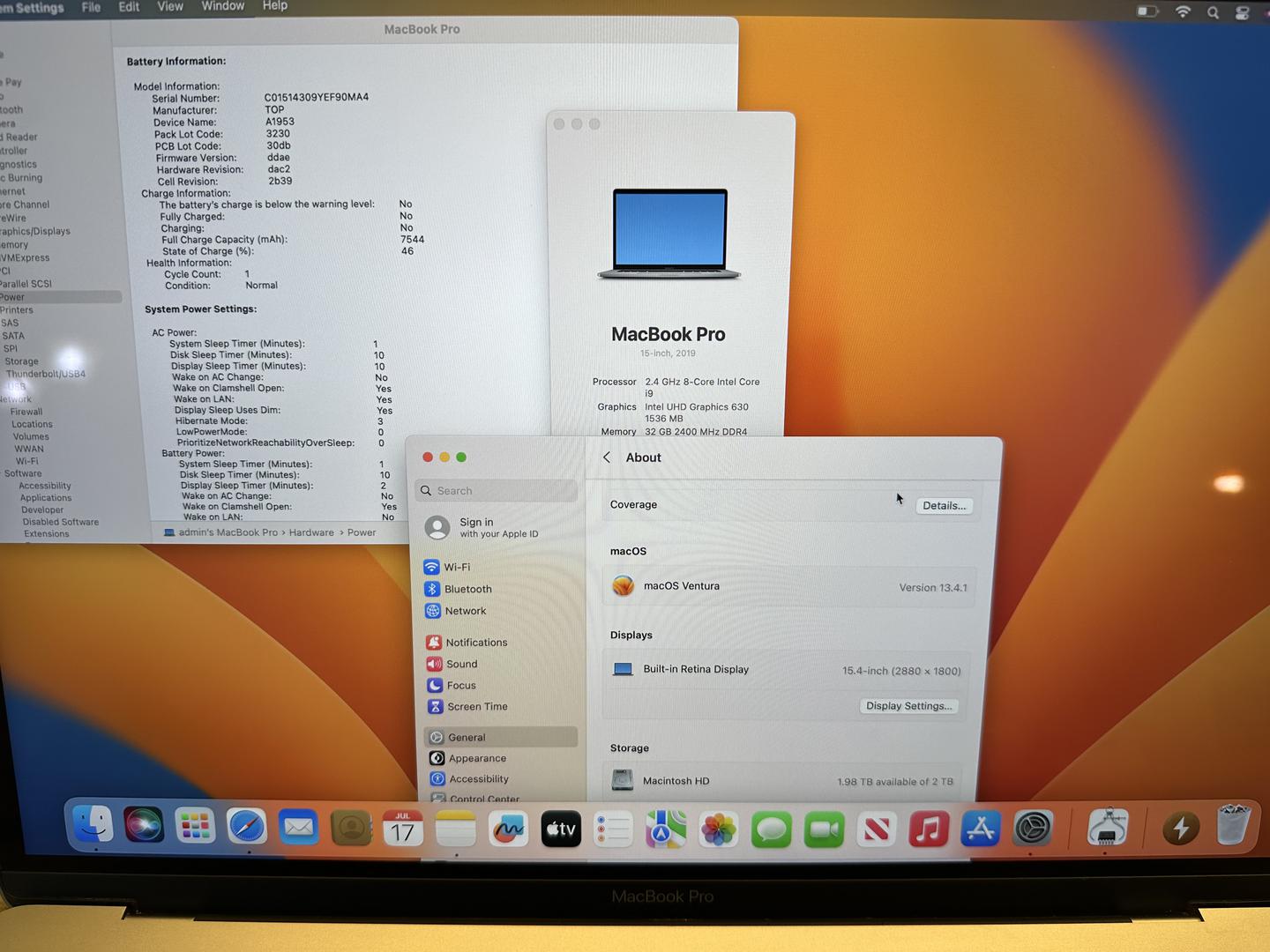Open Reminders app in the Dock
This screenshot has width=1270, height=952.
(613, 829)
